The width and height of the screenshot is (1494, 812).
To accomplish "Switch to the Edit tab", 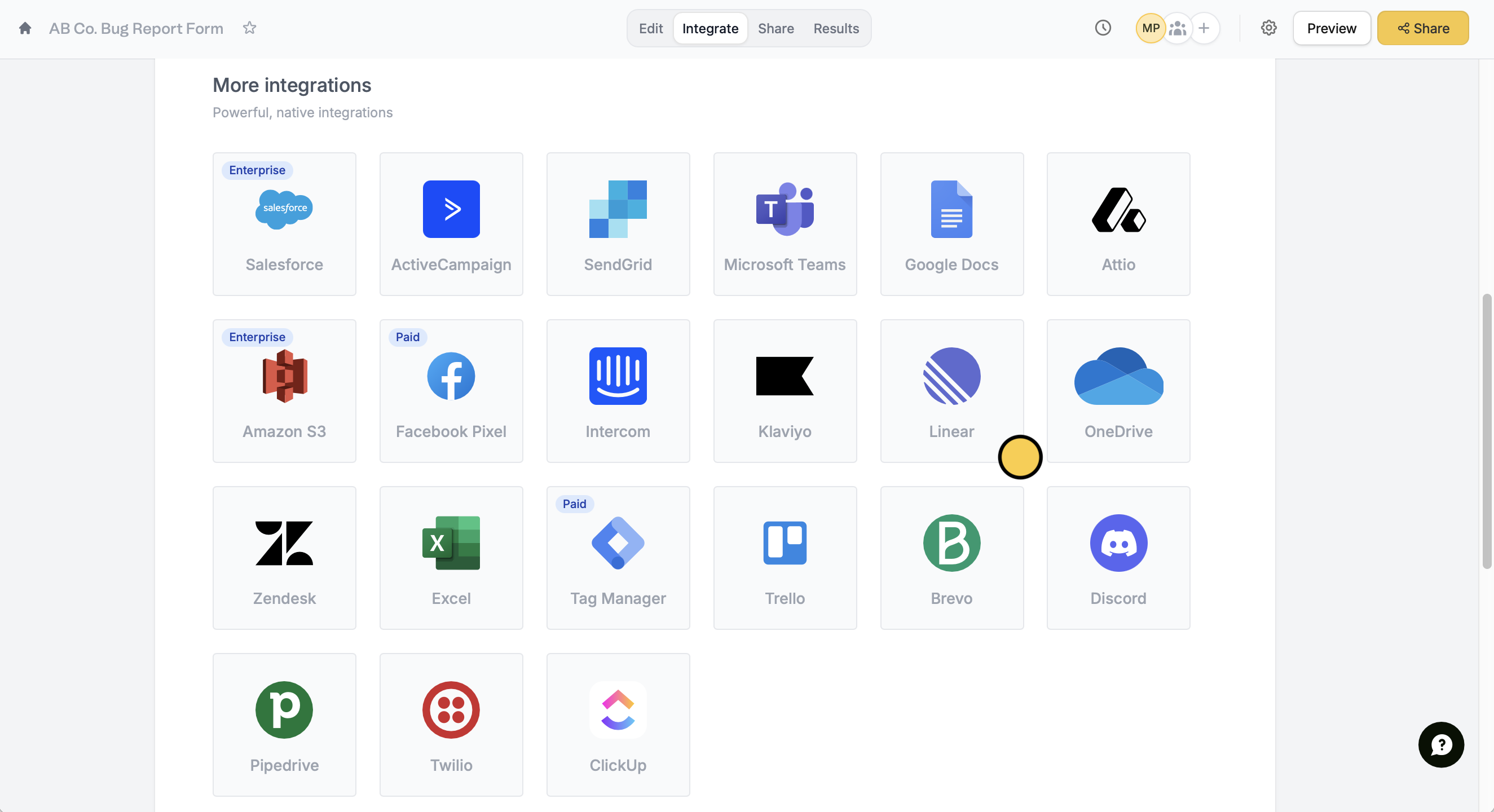I will (650, 28).
